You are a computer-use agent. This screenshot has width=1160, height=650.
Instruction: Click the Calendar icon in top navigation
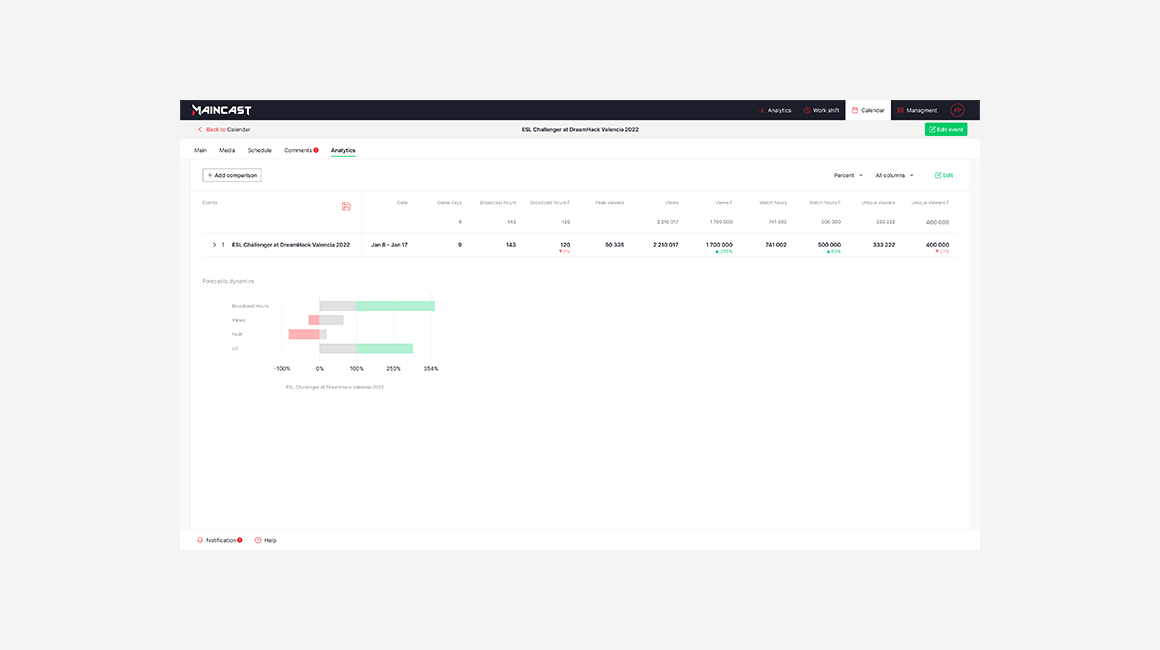point(855,110)
